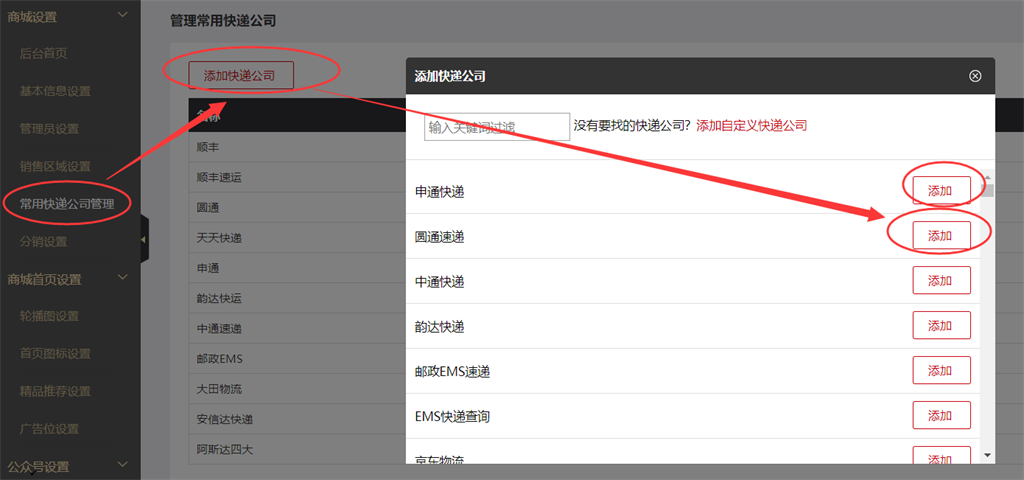Add 申通快递 with its 添加 button
The height and width of the screenshot is (480, 1024).
(x=941, y=191)
